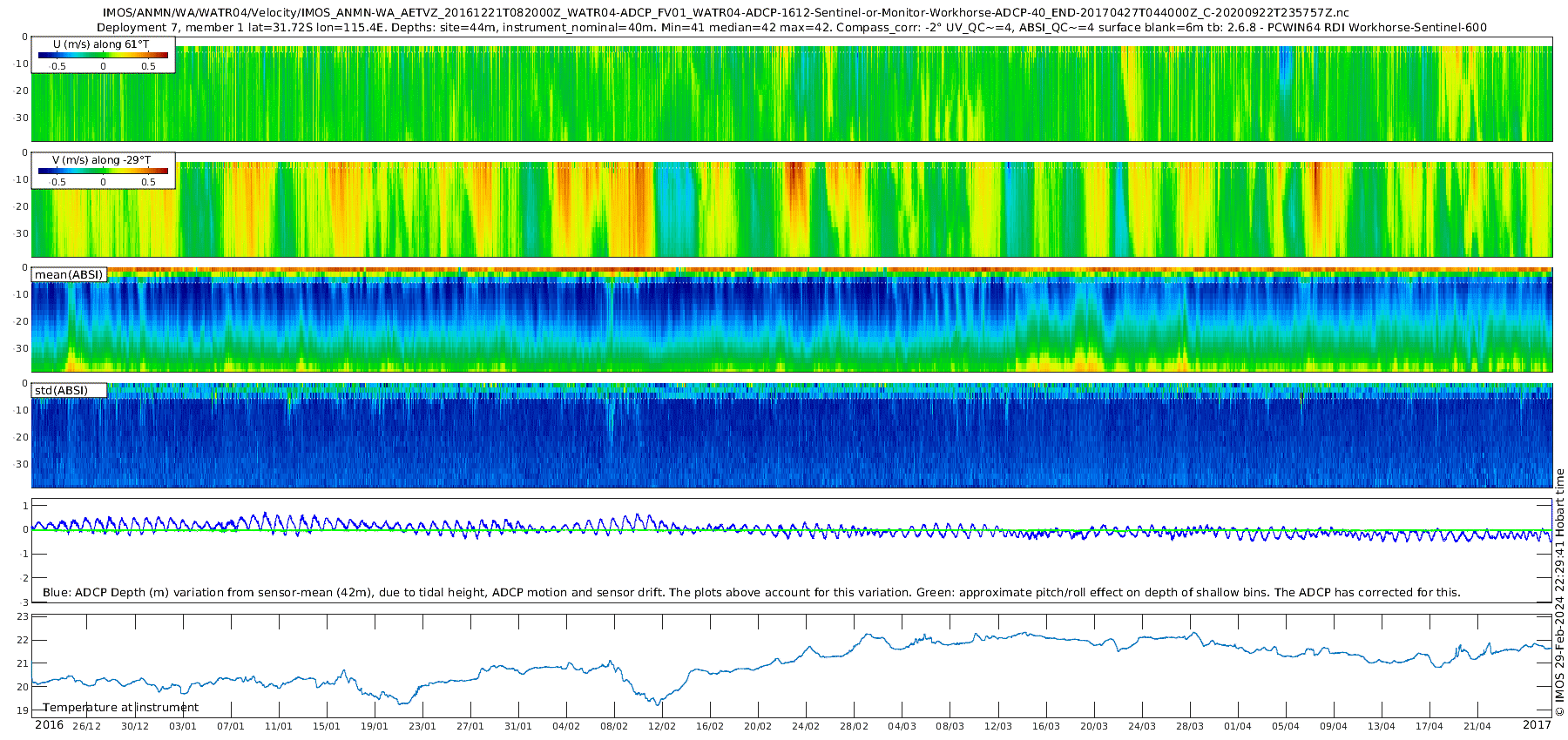Click the 16/03 date tick label
Image resolution: width=1568 pixels, height=740 pixels.
[1046, 726]
